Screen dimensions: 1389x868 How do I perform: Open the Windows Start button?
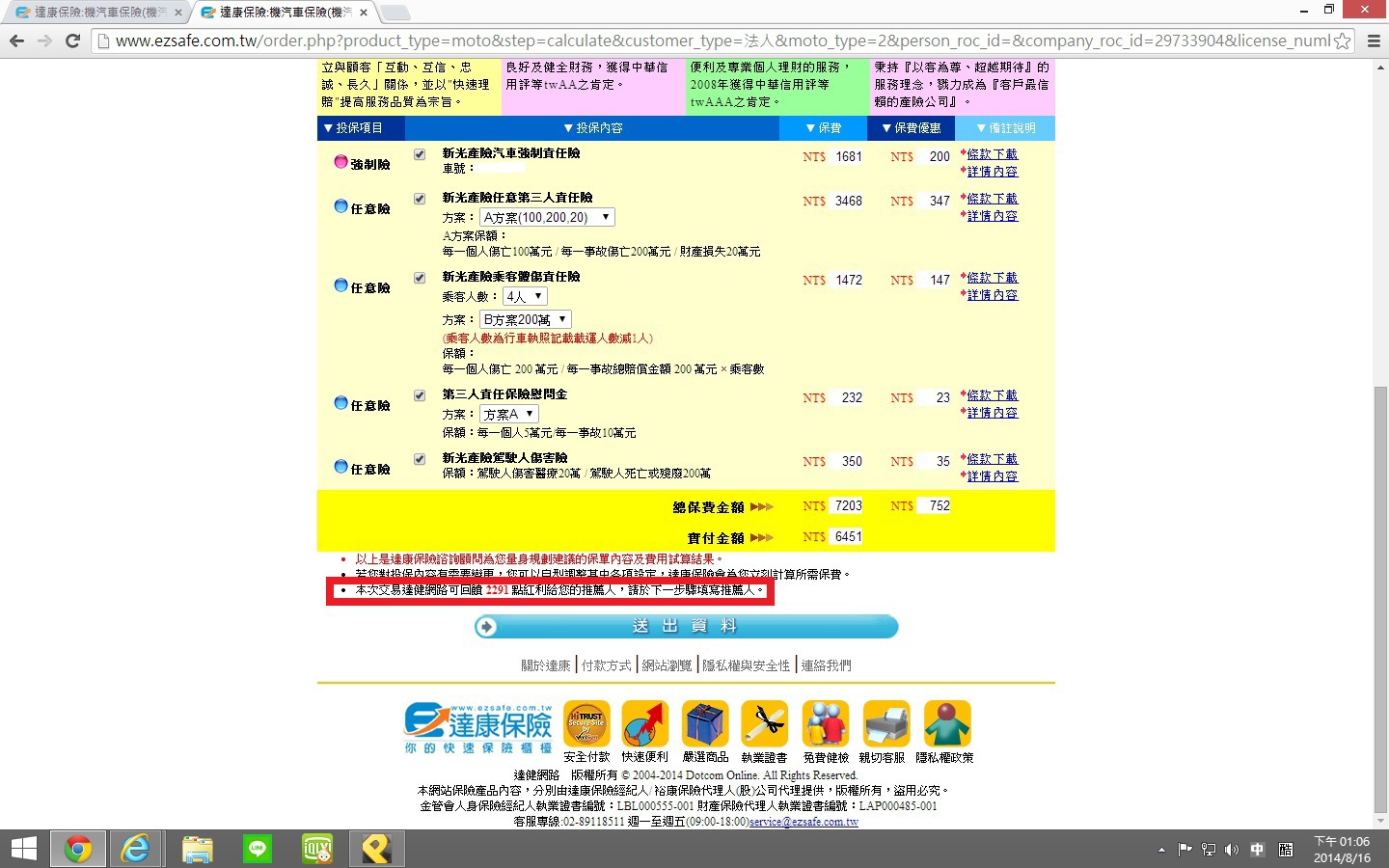pyautogui.click(x=23, y=849)
